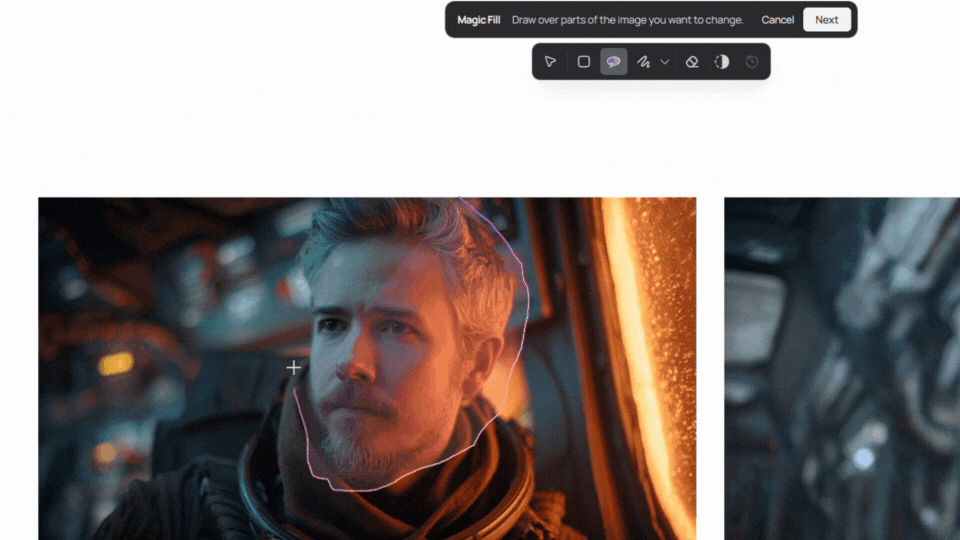Select the lasso selection tool
This screenshot has height=540, width=960.
point(613,62)
